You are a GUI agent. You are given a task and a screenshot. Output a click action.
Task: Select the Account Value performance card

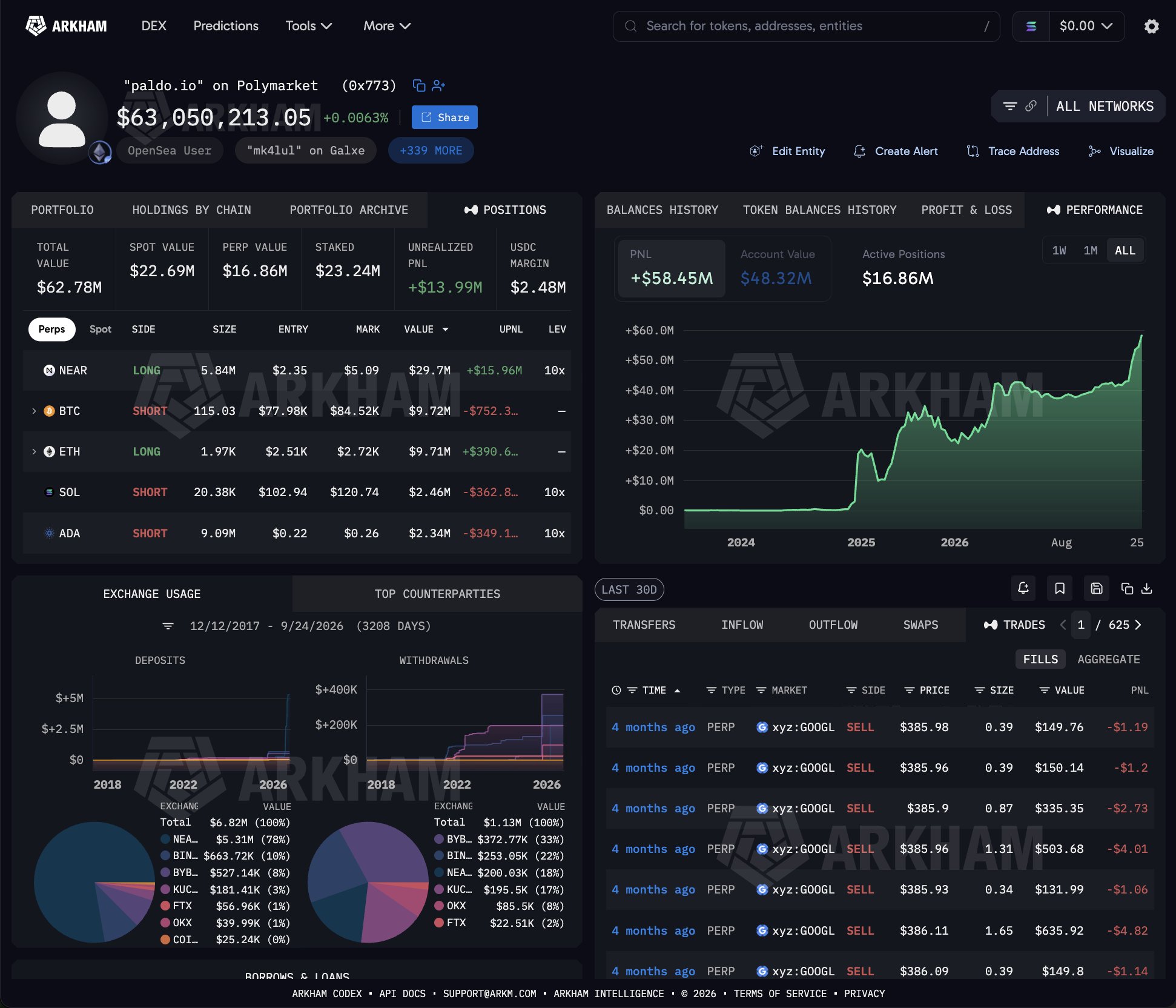pyautogui.click(x=778, y=268)
